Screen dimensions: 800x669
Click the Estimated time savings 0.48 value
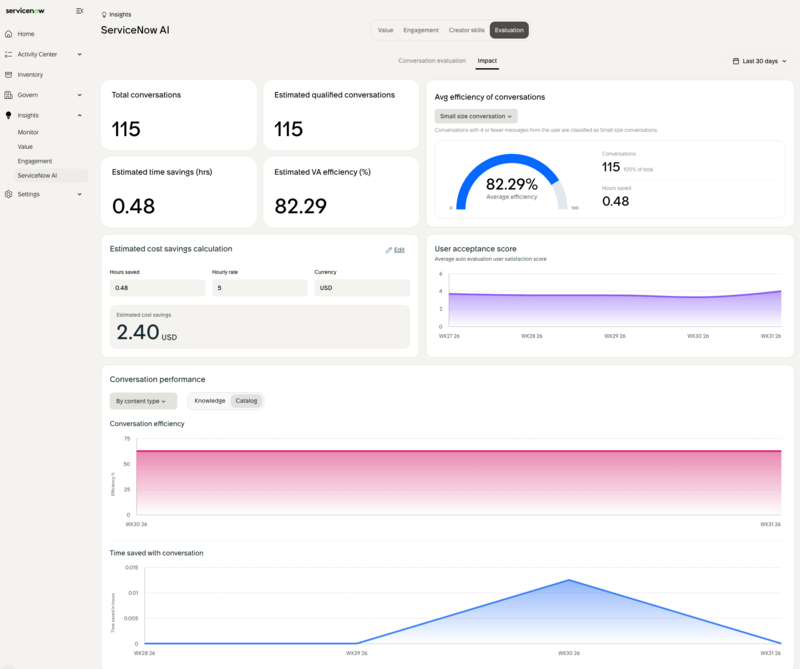[x=133, y=206]
